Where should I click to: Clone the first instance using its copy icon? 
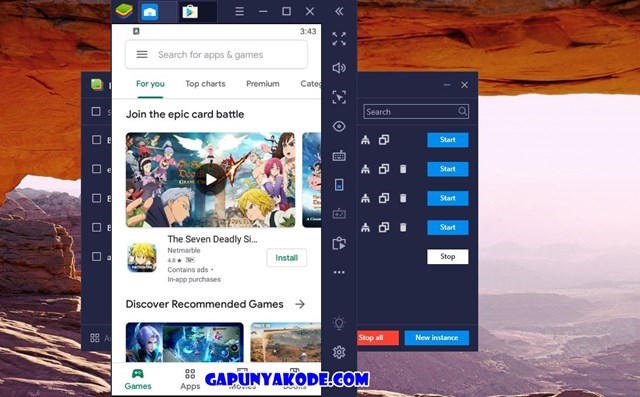click(x=384, y=140)
